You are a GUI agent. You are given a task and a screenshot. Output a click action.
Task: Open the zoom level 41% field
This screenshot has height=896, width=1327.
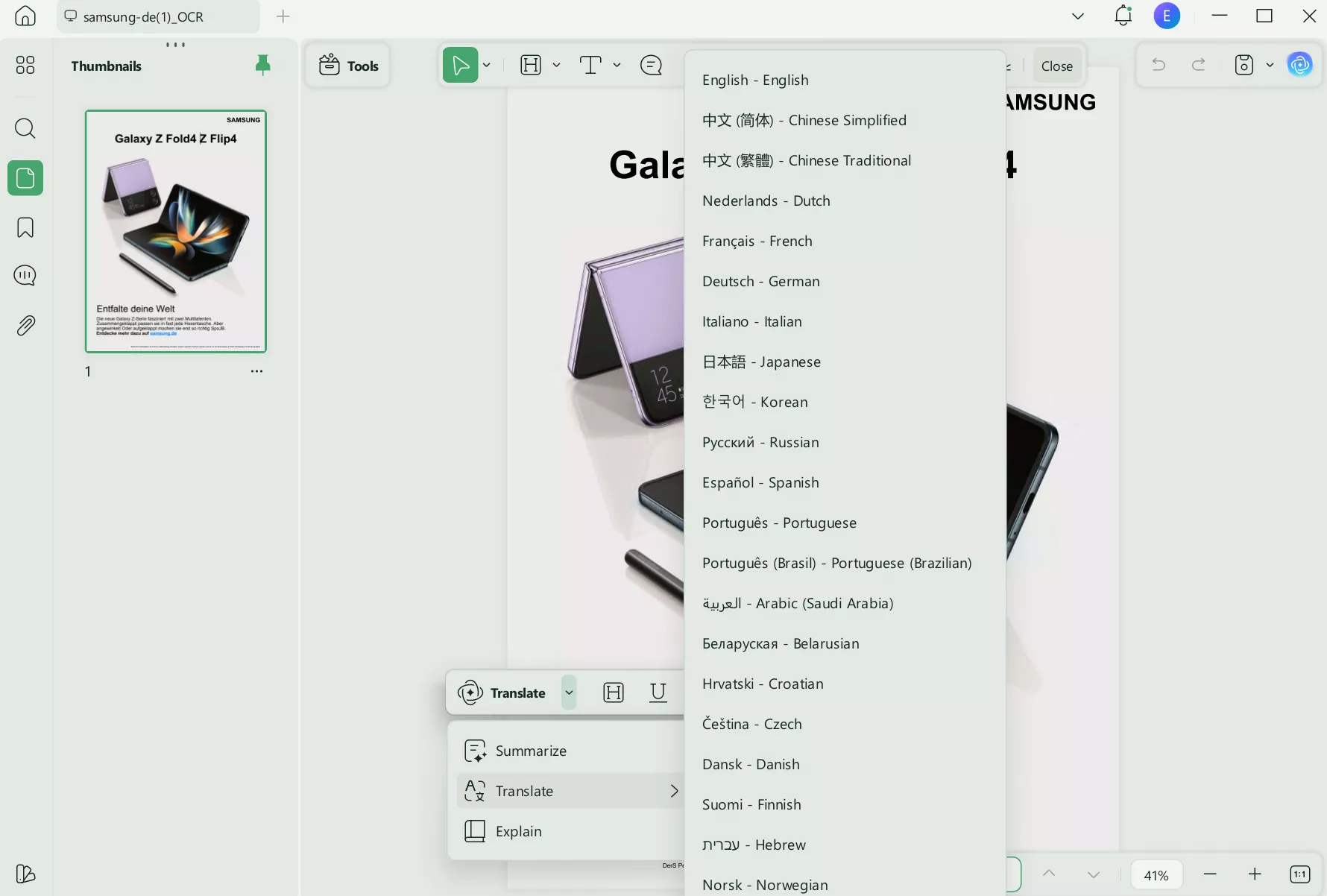[1156, 874]
